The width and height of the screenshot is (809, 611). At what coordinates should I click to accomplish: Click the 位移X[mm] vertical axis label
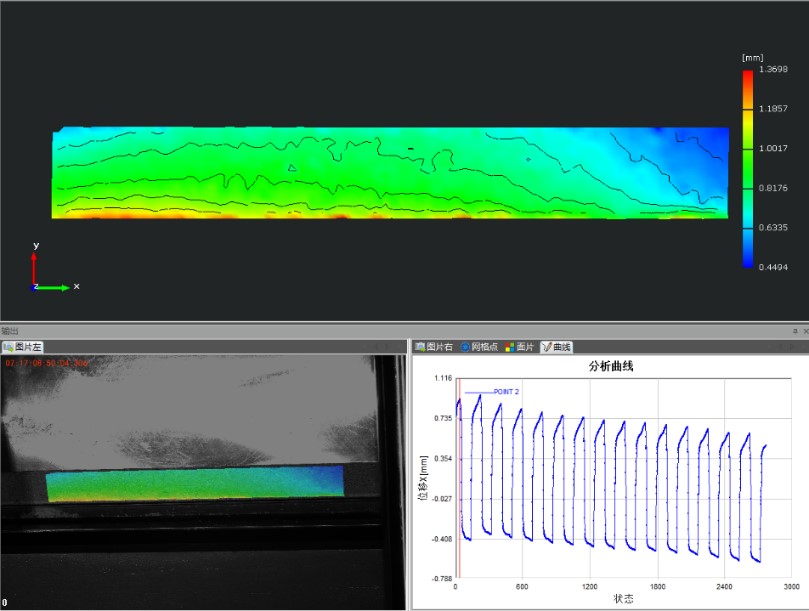click(x=422, y=476)
